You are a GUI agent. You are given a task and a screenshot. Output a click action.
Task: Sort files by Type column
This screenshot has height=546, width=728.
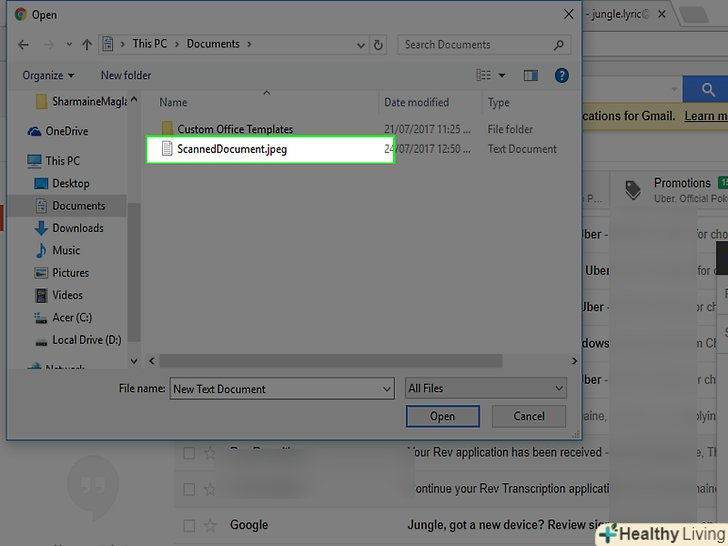pos(499,103)
